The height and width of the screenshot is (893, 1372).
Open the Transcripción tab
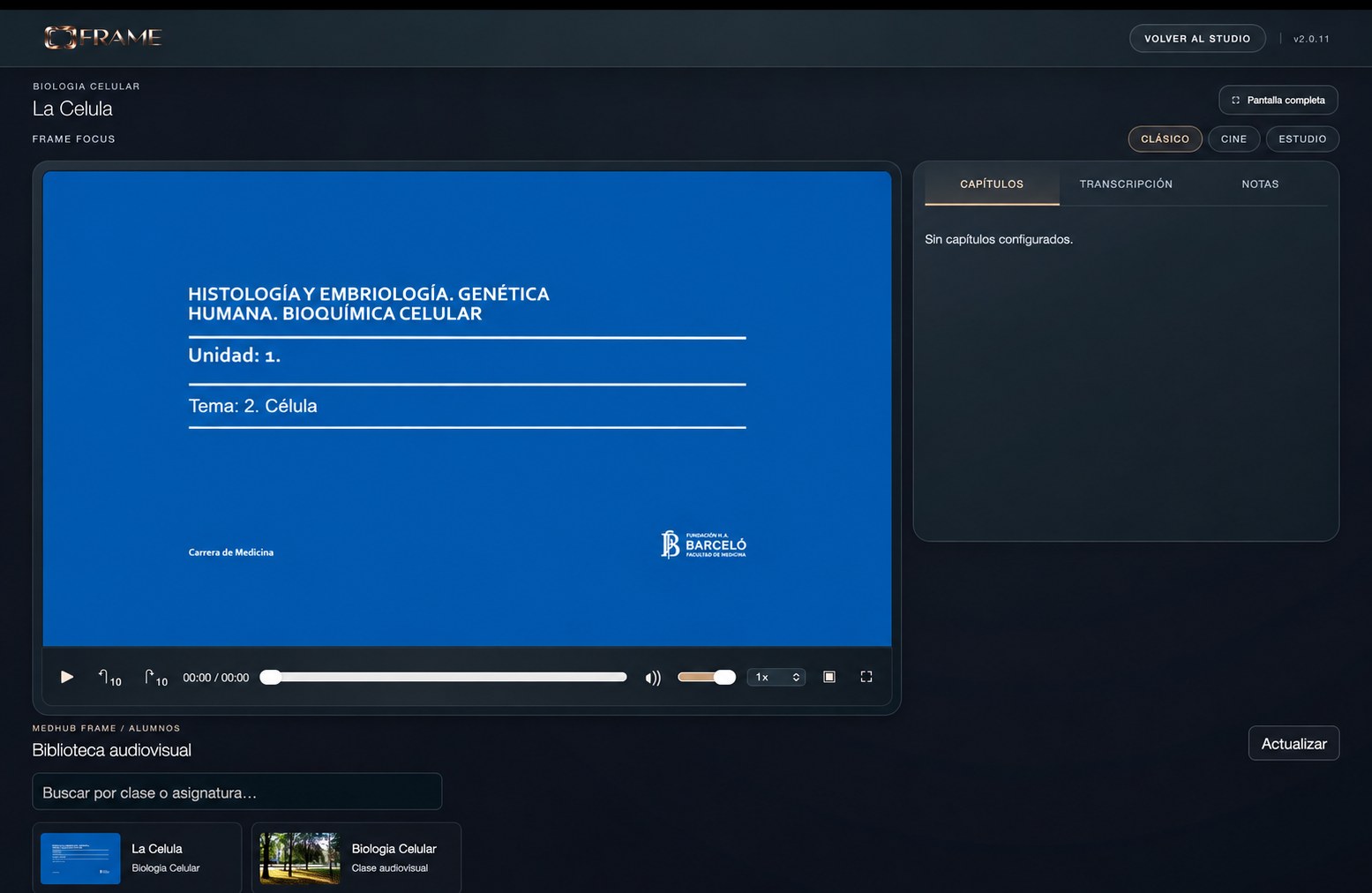coord(1126,184)
